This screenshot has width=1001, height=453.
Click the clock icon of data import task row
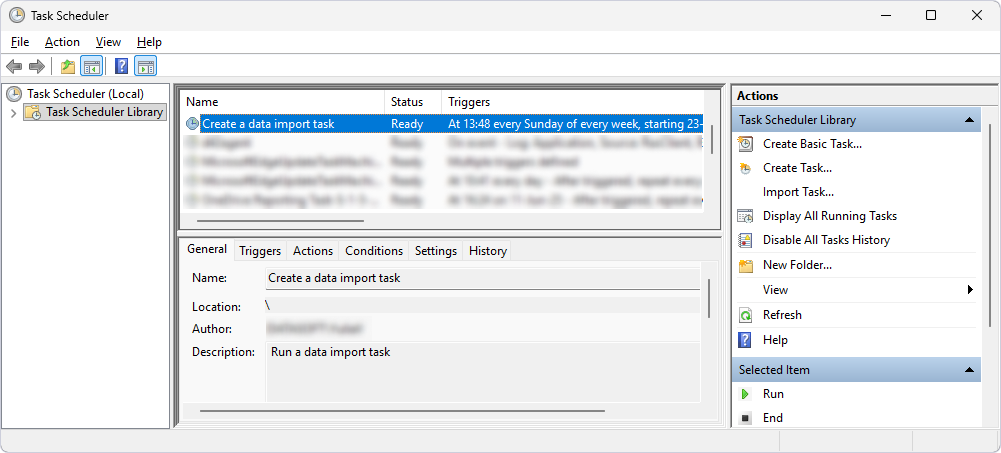pyautogui.click(x=192, y=124)
